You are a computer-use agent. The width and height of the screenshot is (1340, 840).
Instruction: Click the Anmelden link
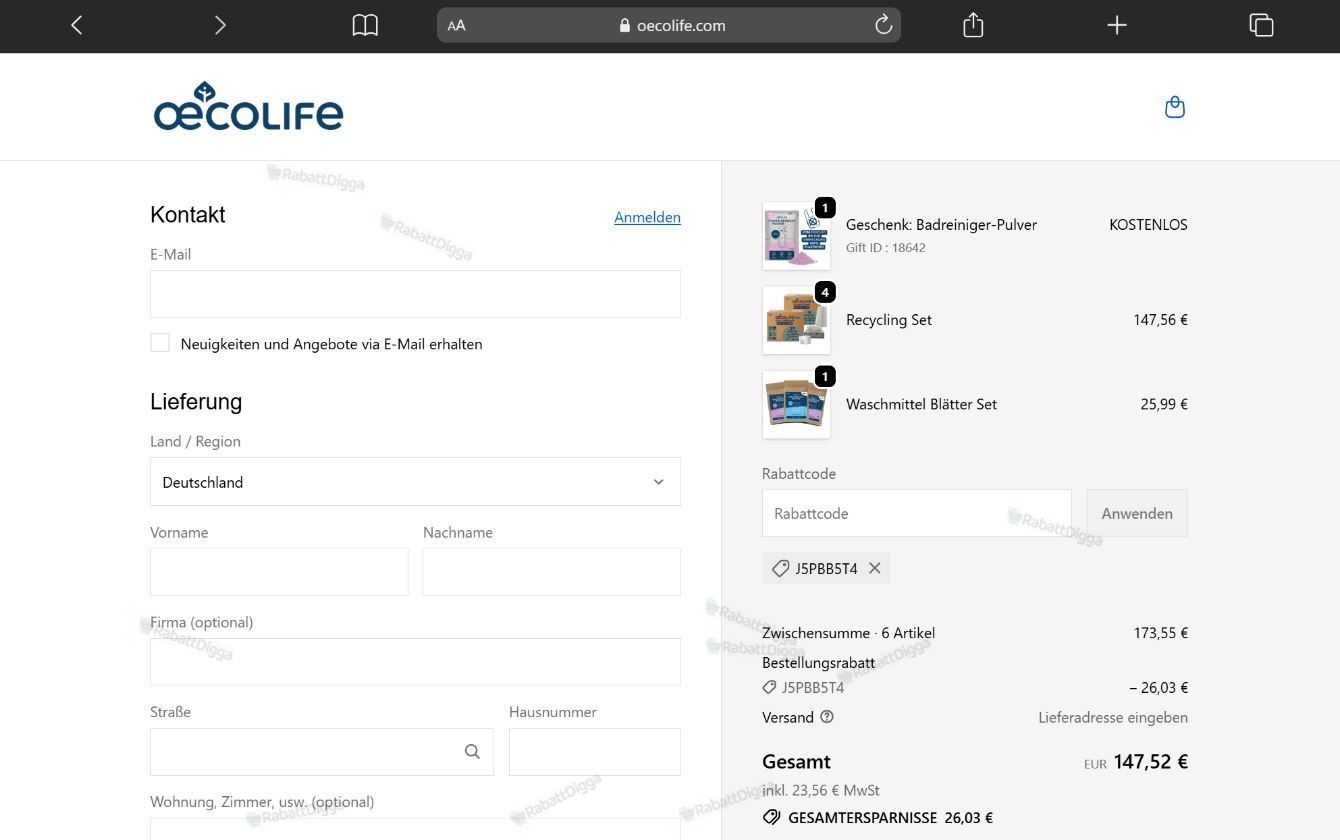point(647,217)
